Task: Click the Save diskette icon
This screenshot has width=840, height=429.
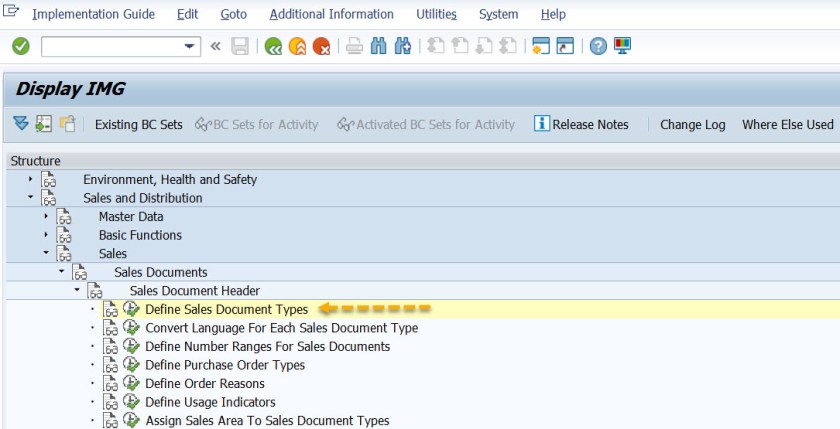Action: (x=240, y=47)
